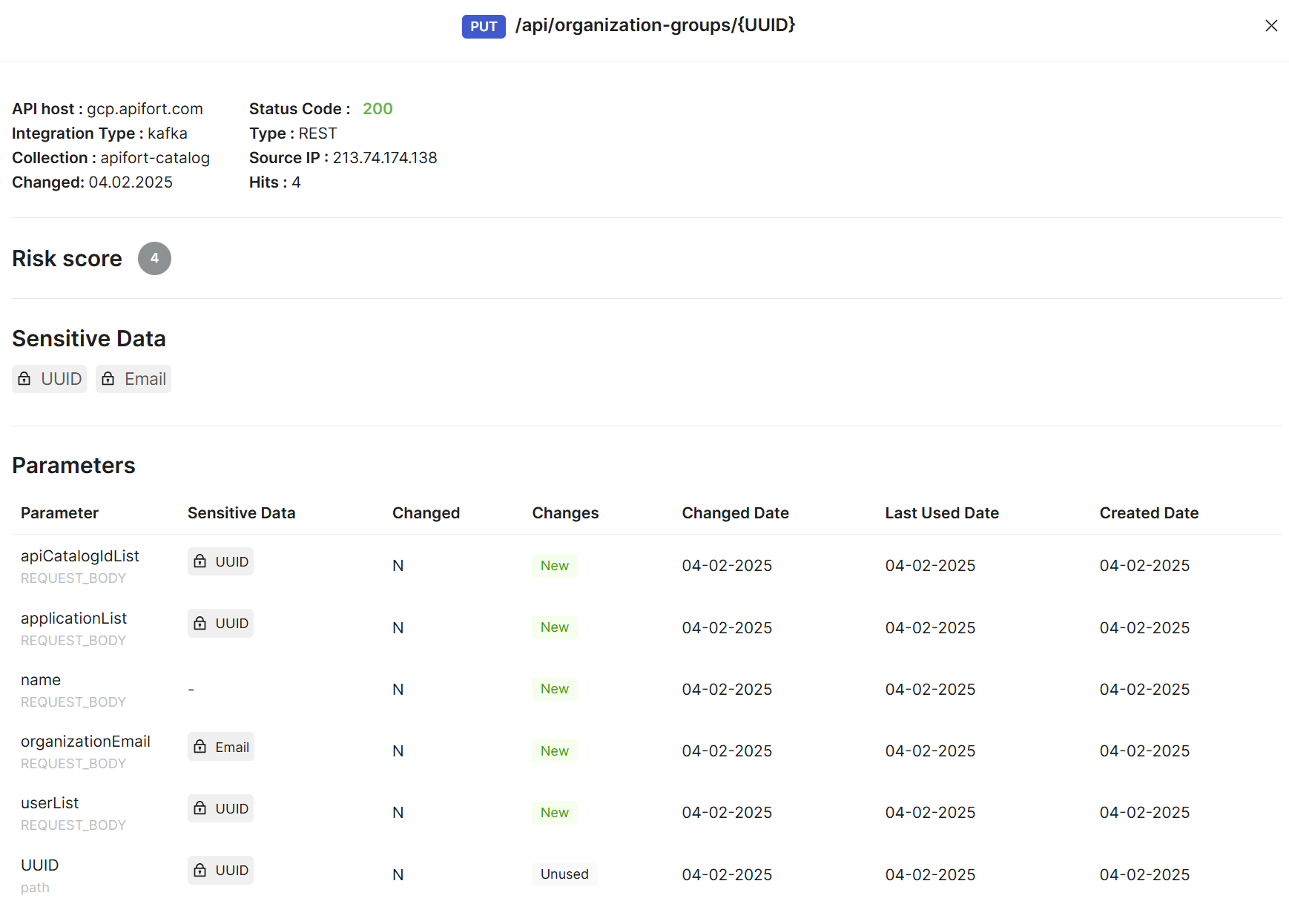Close the API details panel
Screen dimensions: 1289x924
(1270, 26)
